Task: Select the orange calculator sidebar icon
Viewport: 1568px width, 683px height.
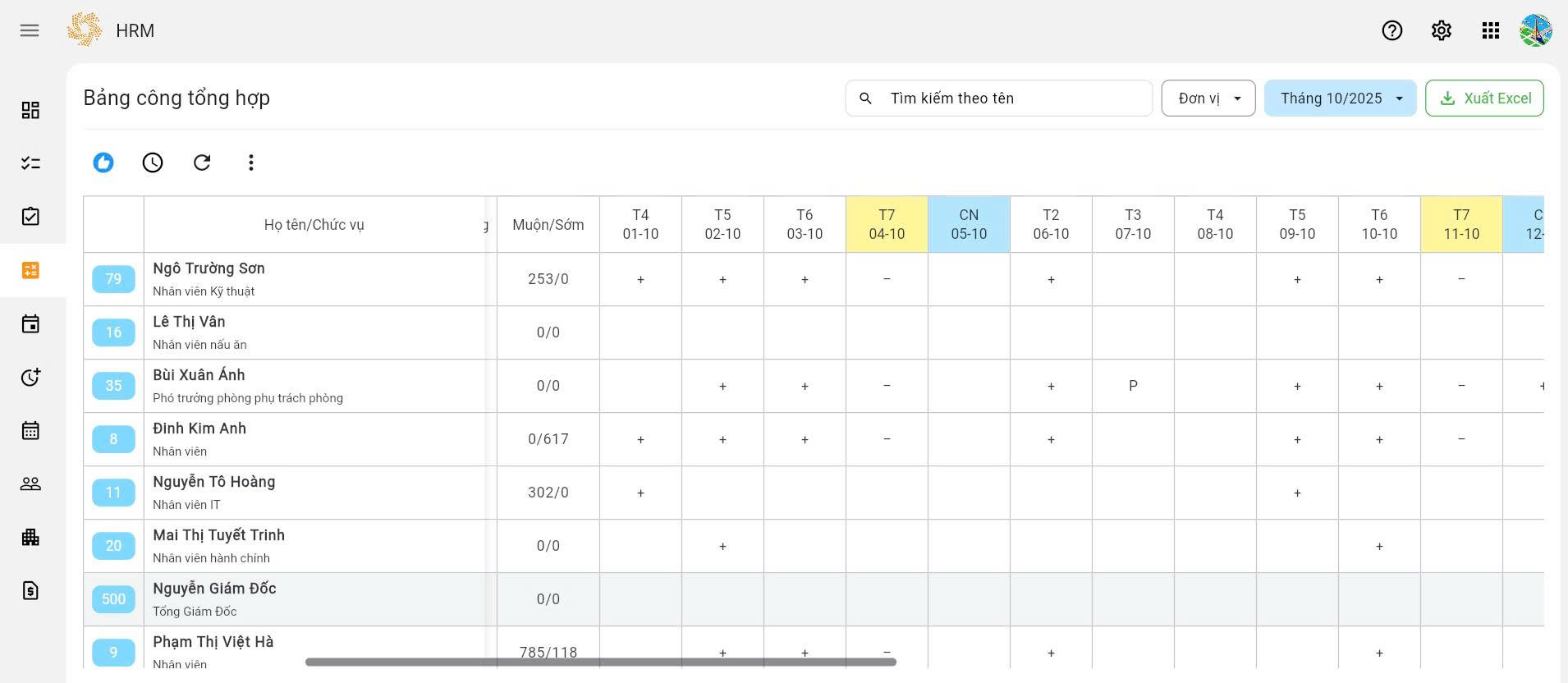Action: [x=30, y=270]
